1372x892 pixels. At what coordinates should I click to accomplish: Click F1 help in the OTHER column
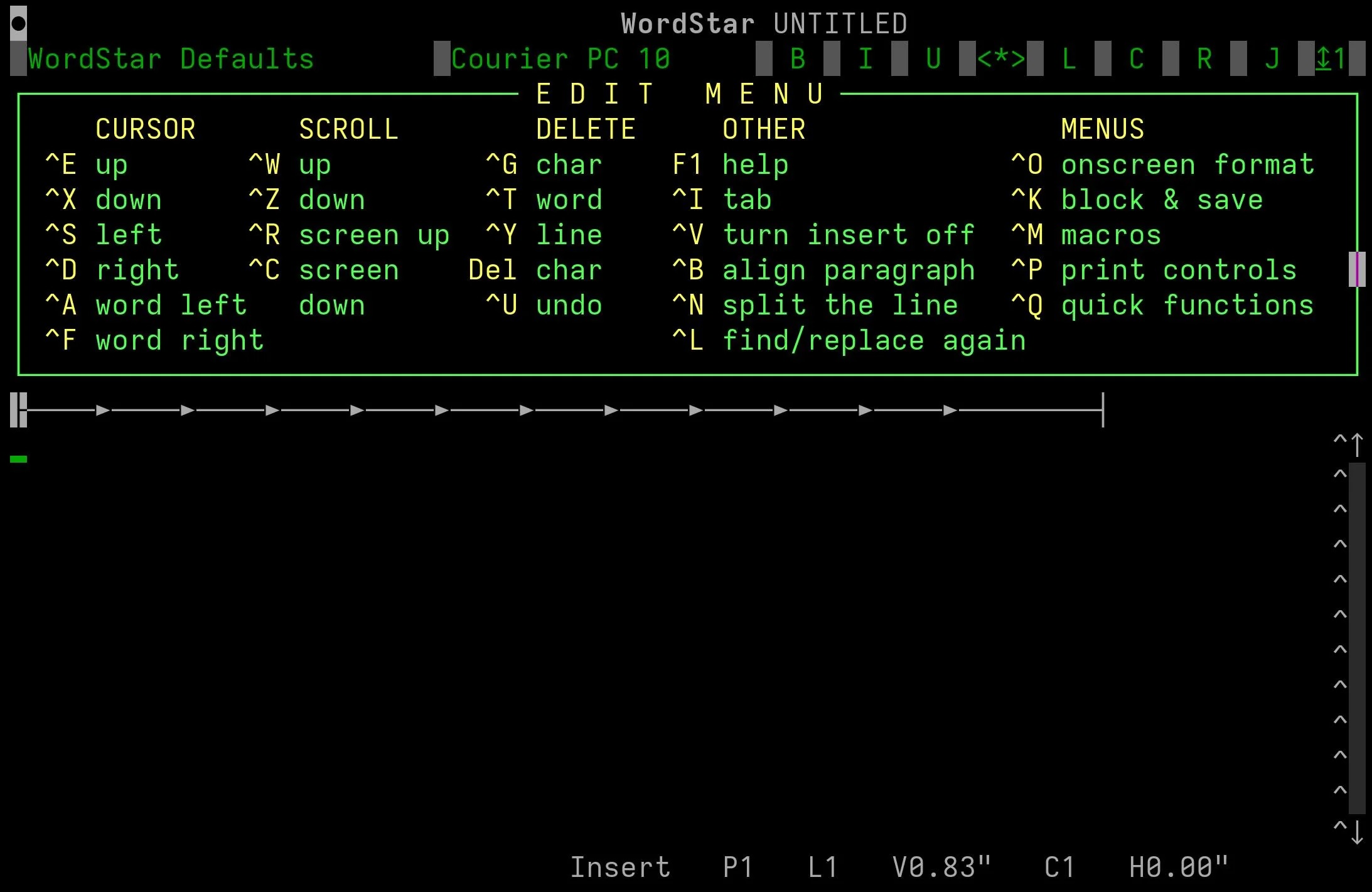731,164
